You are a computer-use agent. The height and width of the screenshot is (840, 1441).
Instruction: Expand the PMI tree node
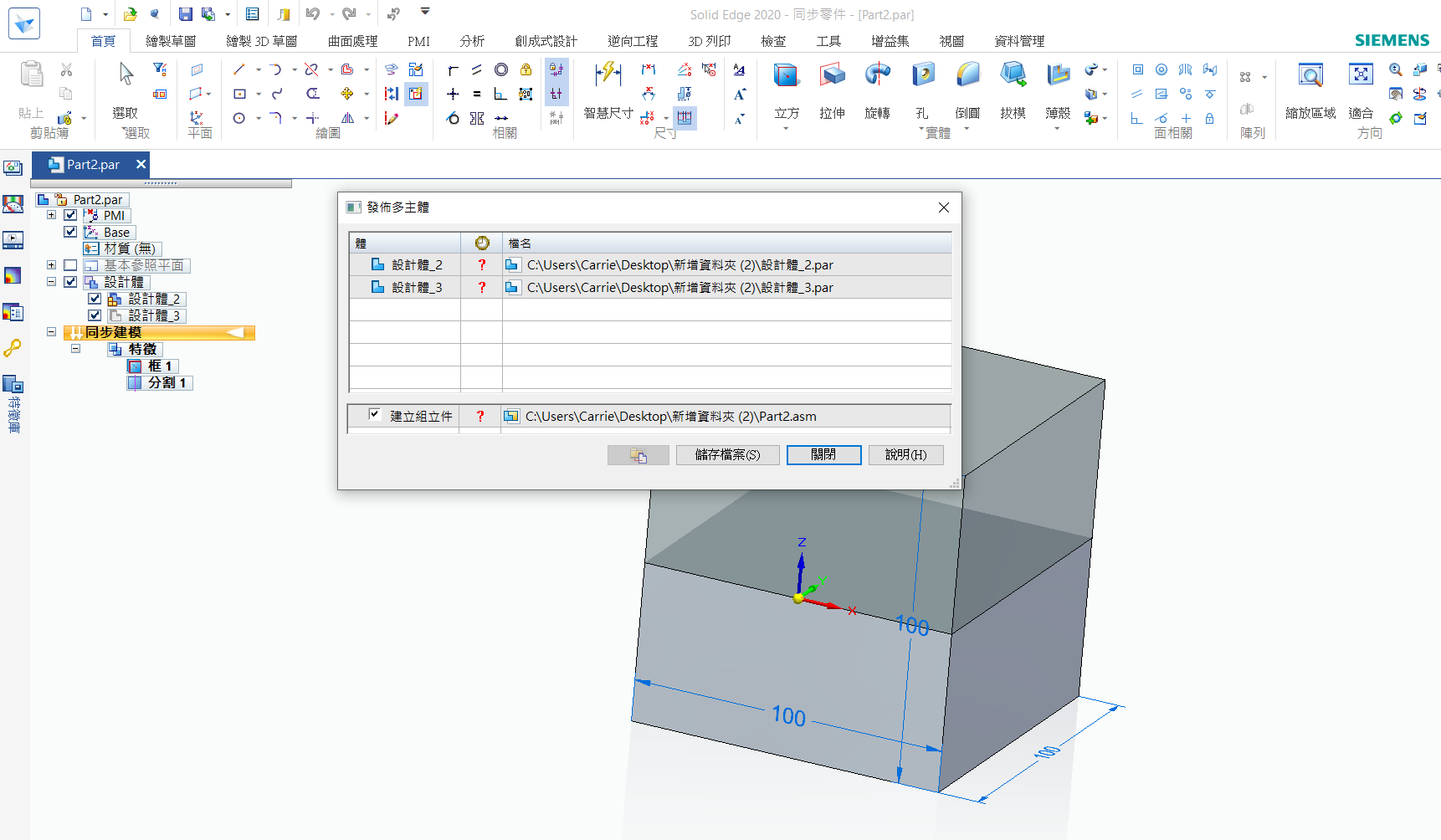(x=51, y=215)
